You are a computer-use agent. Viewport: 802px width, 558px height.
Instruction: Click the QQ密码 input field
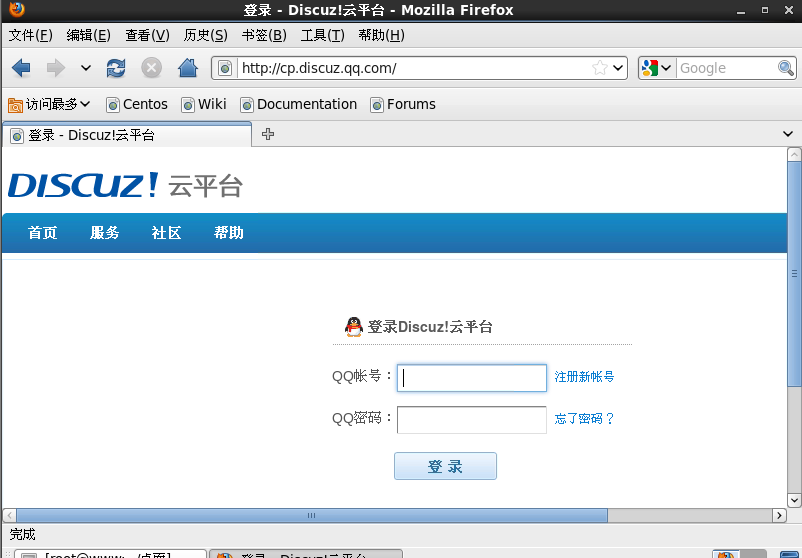click(472, 420)
